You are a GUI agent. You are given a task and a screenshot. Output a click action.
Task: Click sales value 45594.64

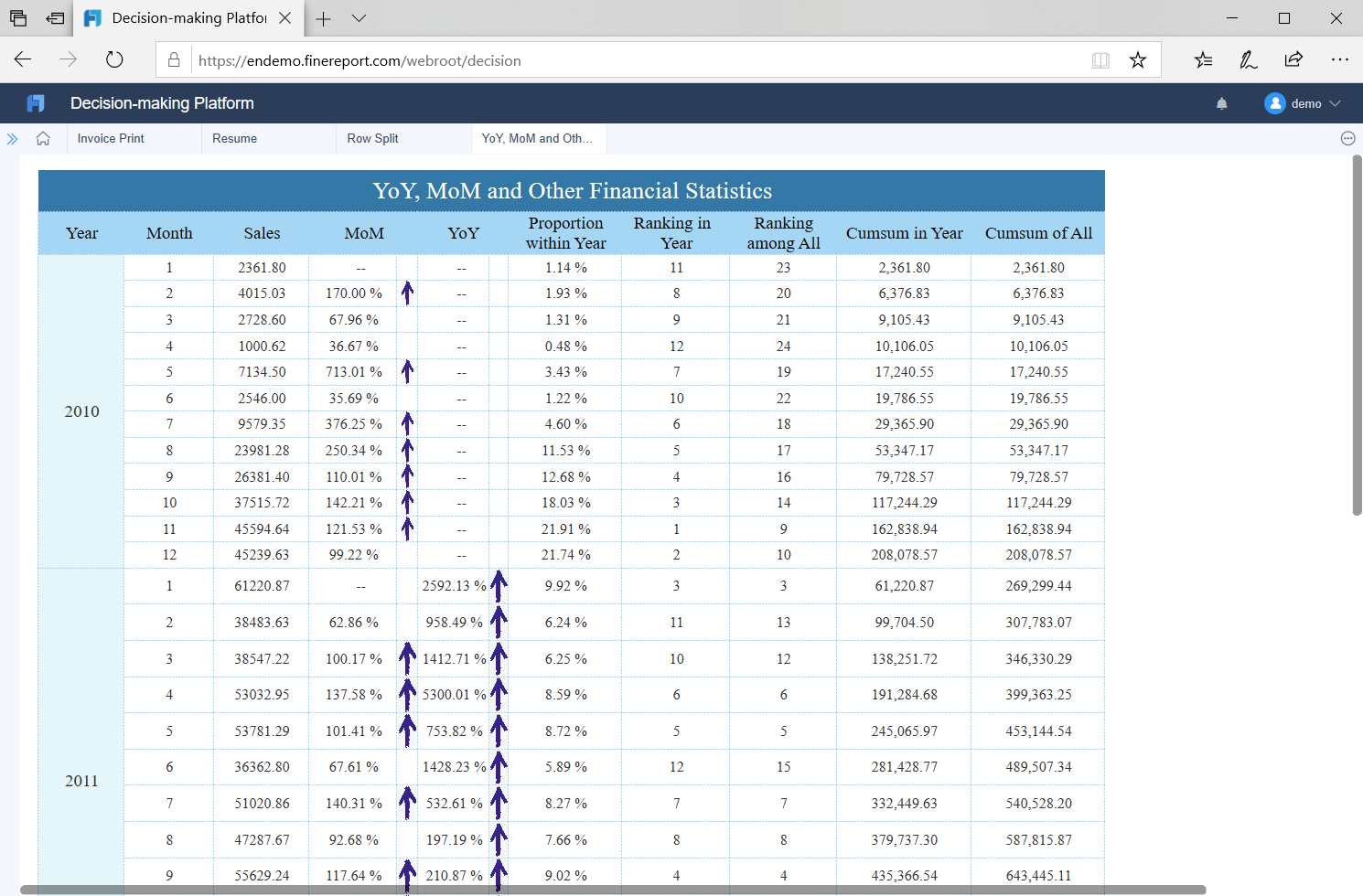tap(262, 529)
